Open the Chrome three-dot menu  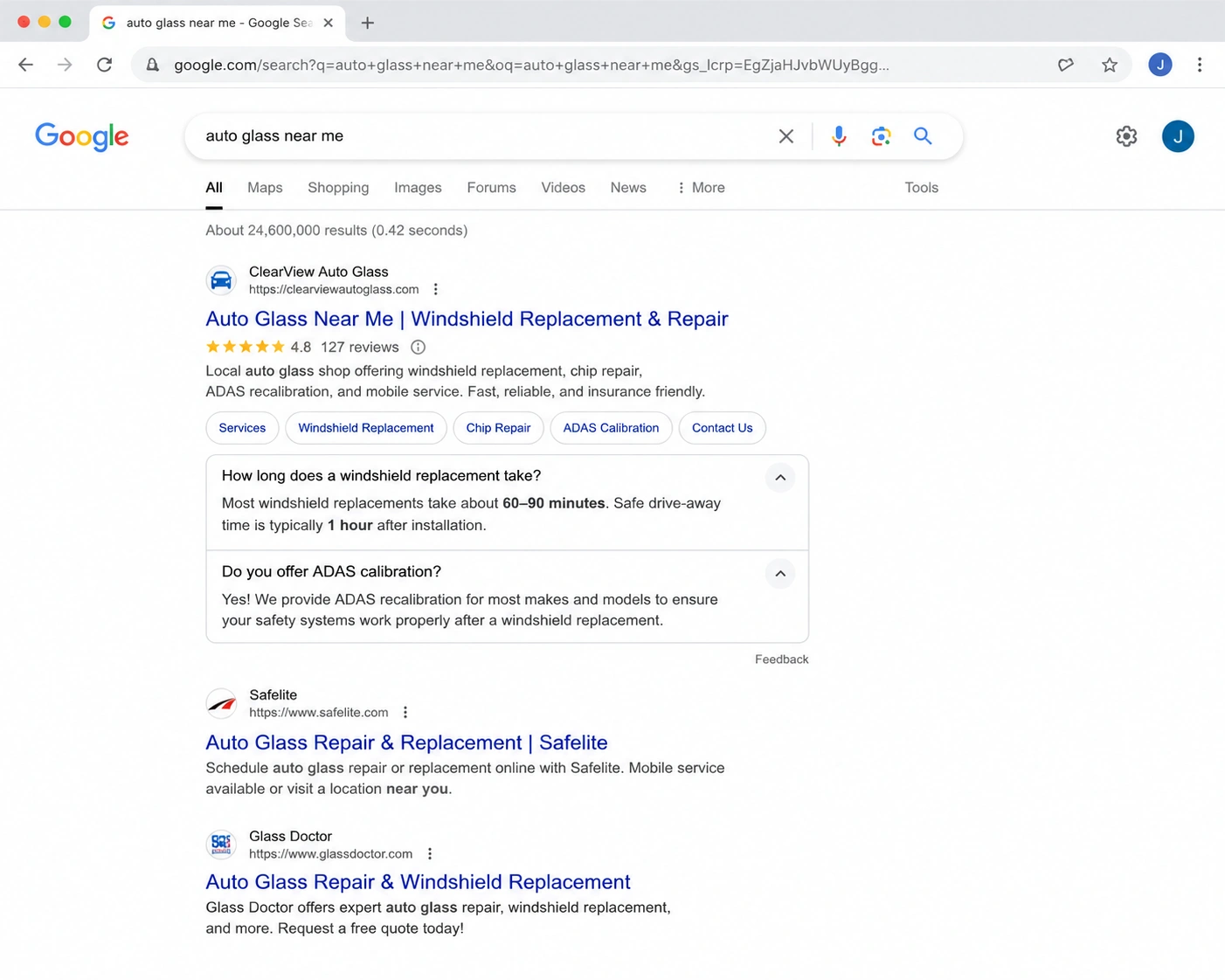(1200, 65)
